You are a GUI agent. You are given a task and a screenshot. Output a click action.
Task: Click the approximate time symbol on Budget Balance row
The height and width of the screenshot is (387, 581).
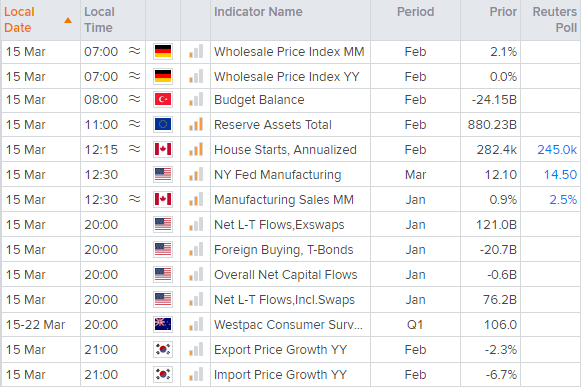pos(135,99)
